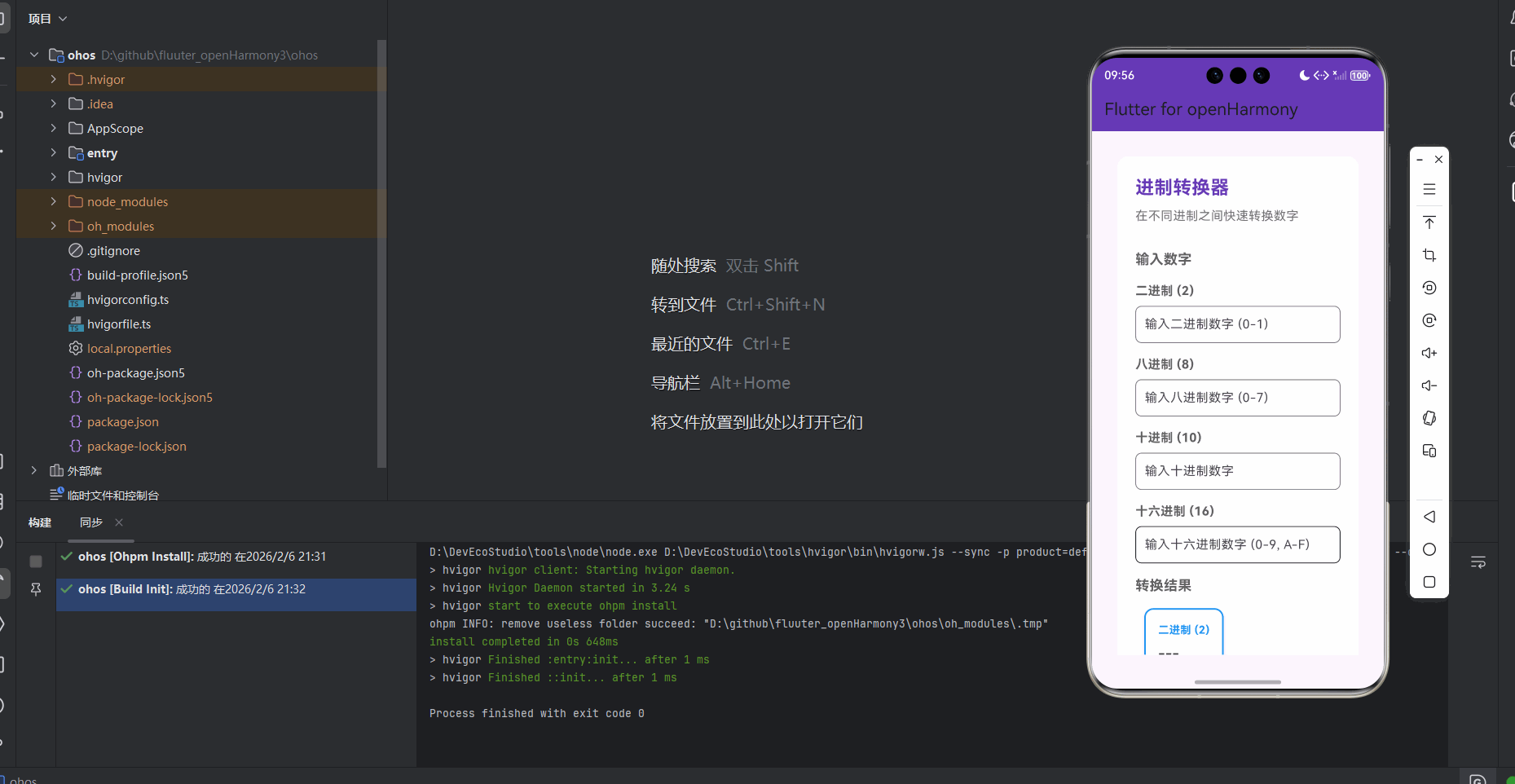The width and height of the screenshot is (1515, 784).
Task: Open the emulator toolbar hamburger menu
Action: coord(1429,189)
